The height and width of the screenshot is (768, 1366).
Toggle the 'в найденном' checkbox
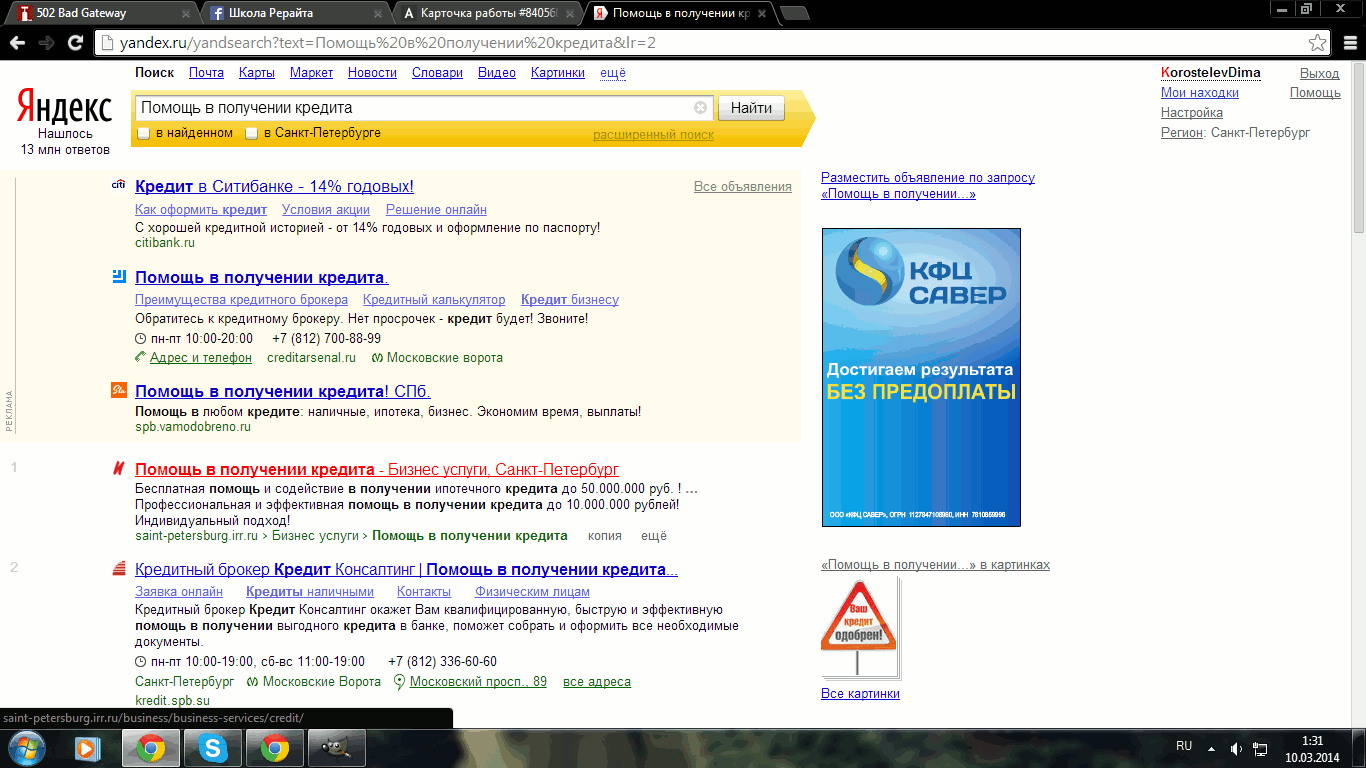[x=144, y=133]
